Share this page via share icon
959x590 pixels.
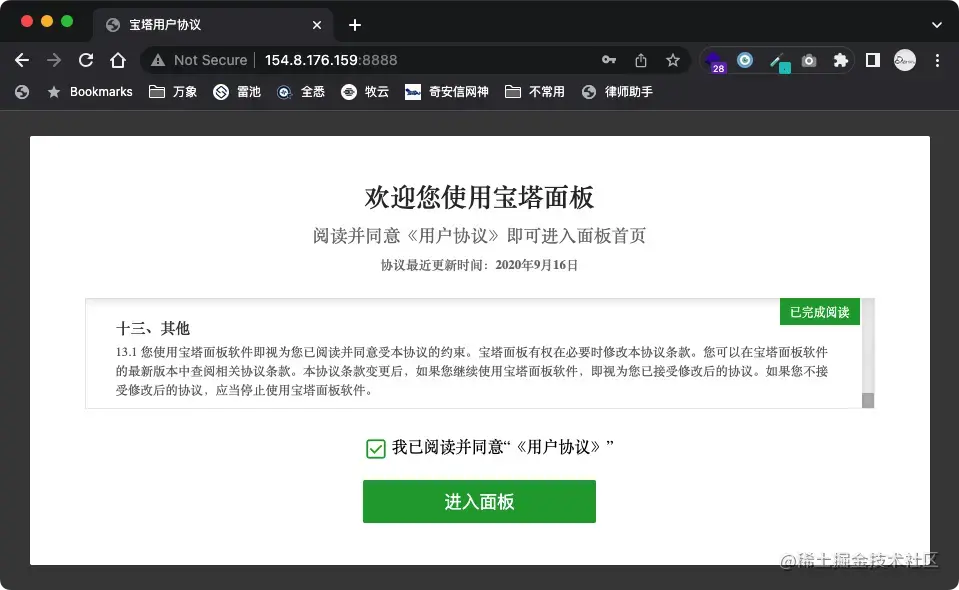640,60
